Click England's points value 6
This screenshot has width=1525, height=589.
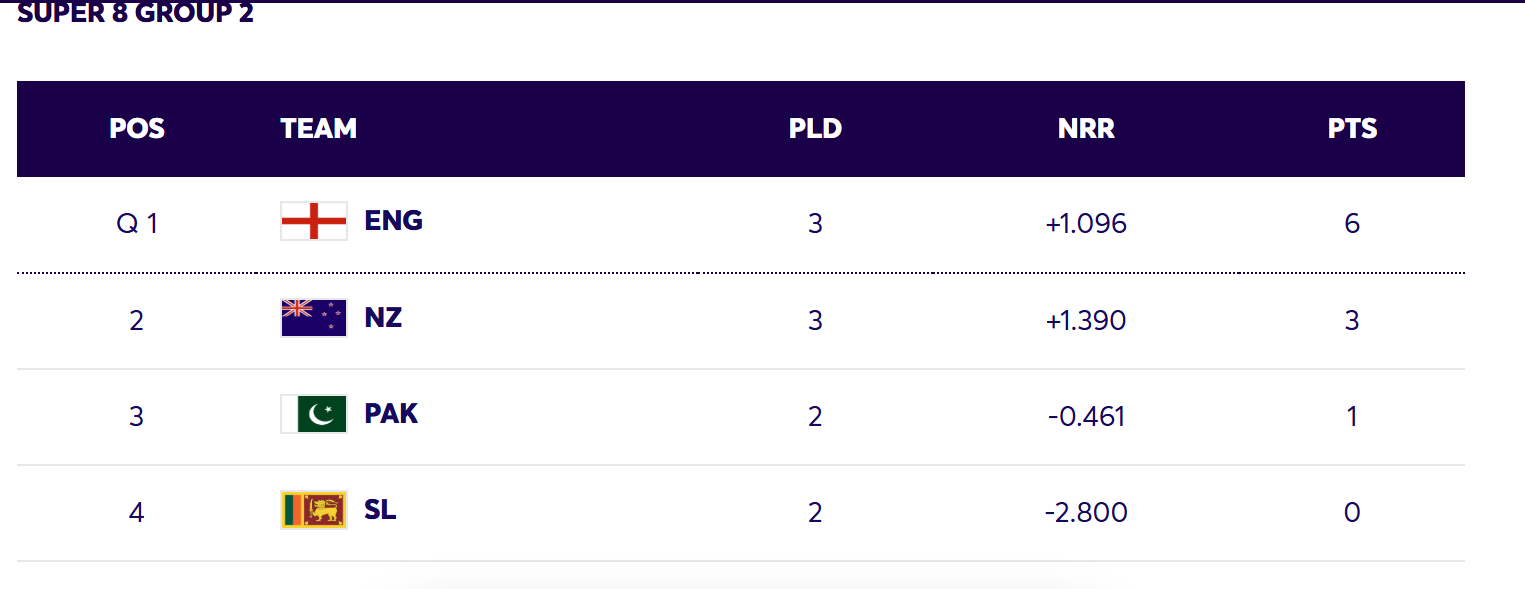point(1352,223)
